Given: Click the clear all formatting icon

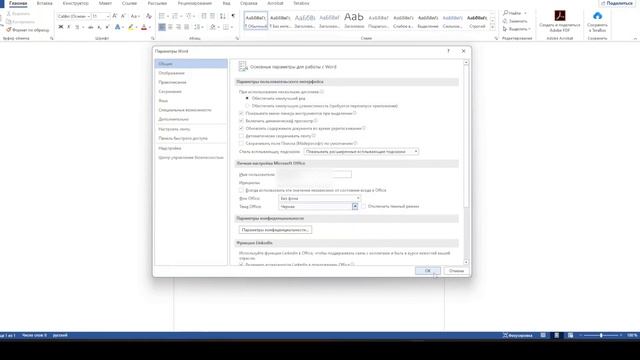Looking at the screenshot, I should (x=149, y=16).
